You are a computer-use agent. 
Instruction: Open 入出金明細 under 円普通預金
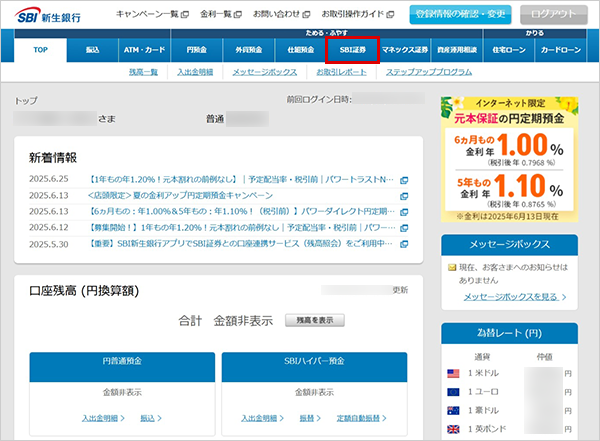pos(103,418)
